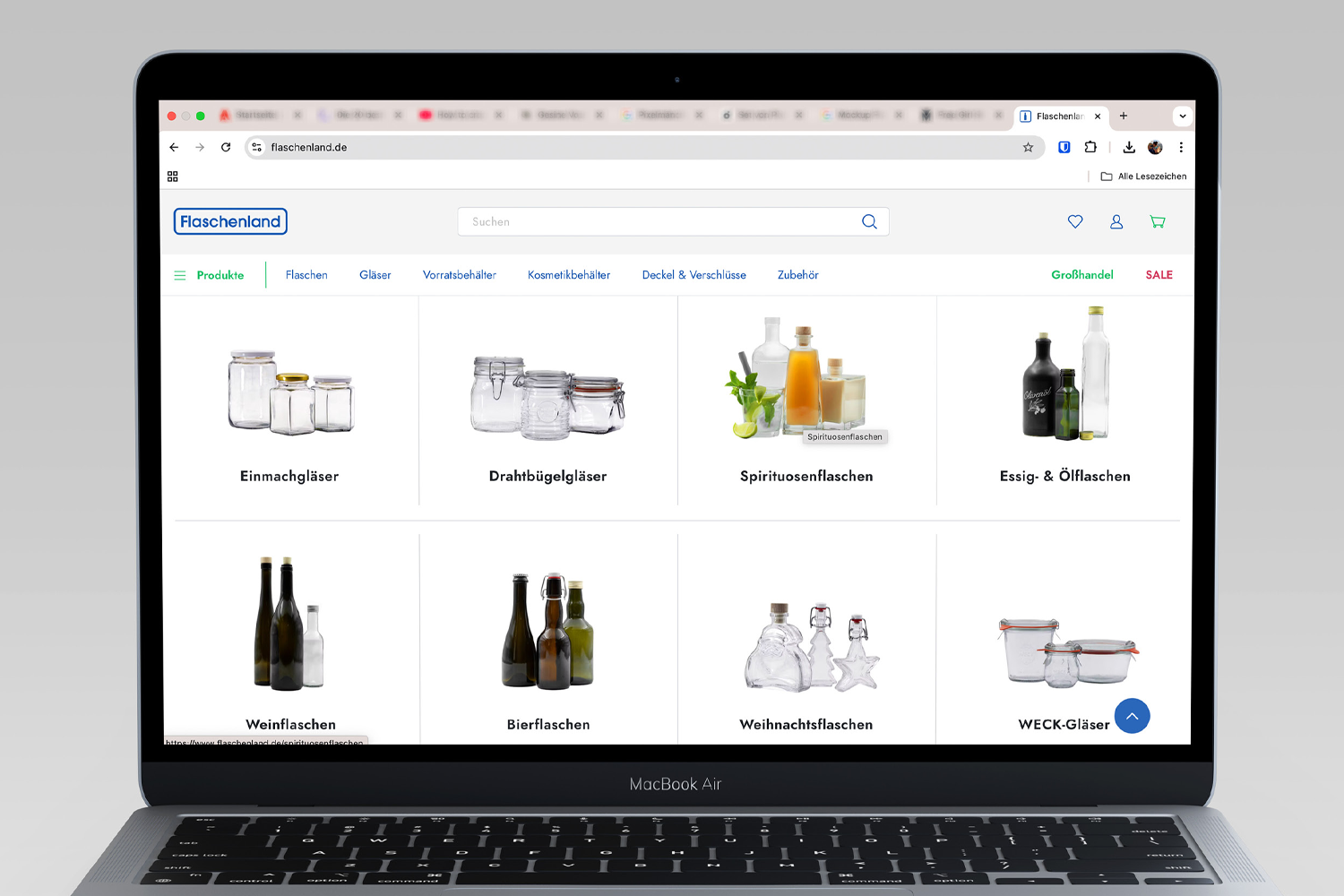Open the Chrome three-dot menu
Screen dimensions: 1344x896
pyautogui.click(x=1181, y=148)
